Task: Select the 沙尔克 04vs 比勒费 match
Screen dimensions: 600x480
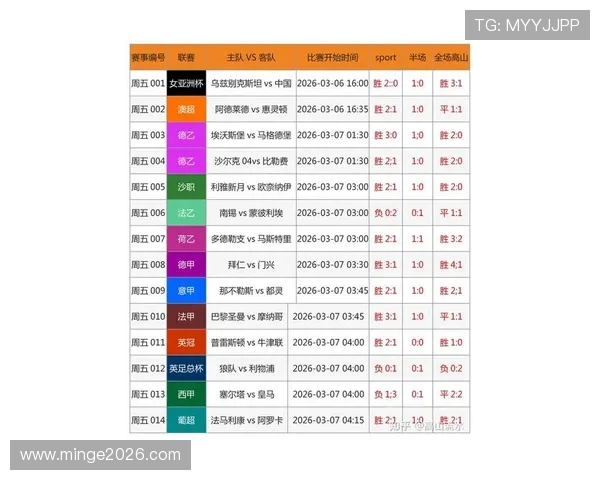Action: tap(251, 161)
